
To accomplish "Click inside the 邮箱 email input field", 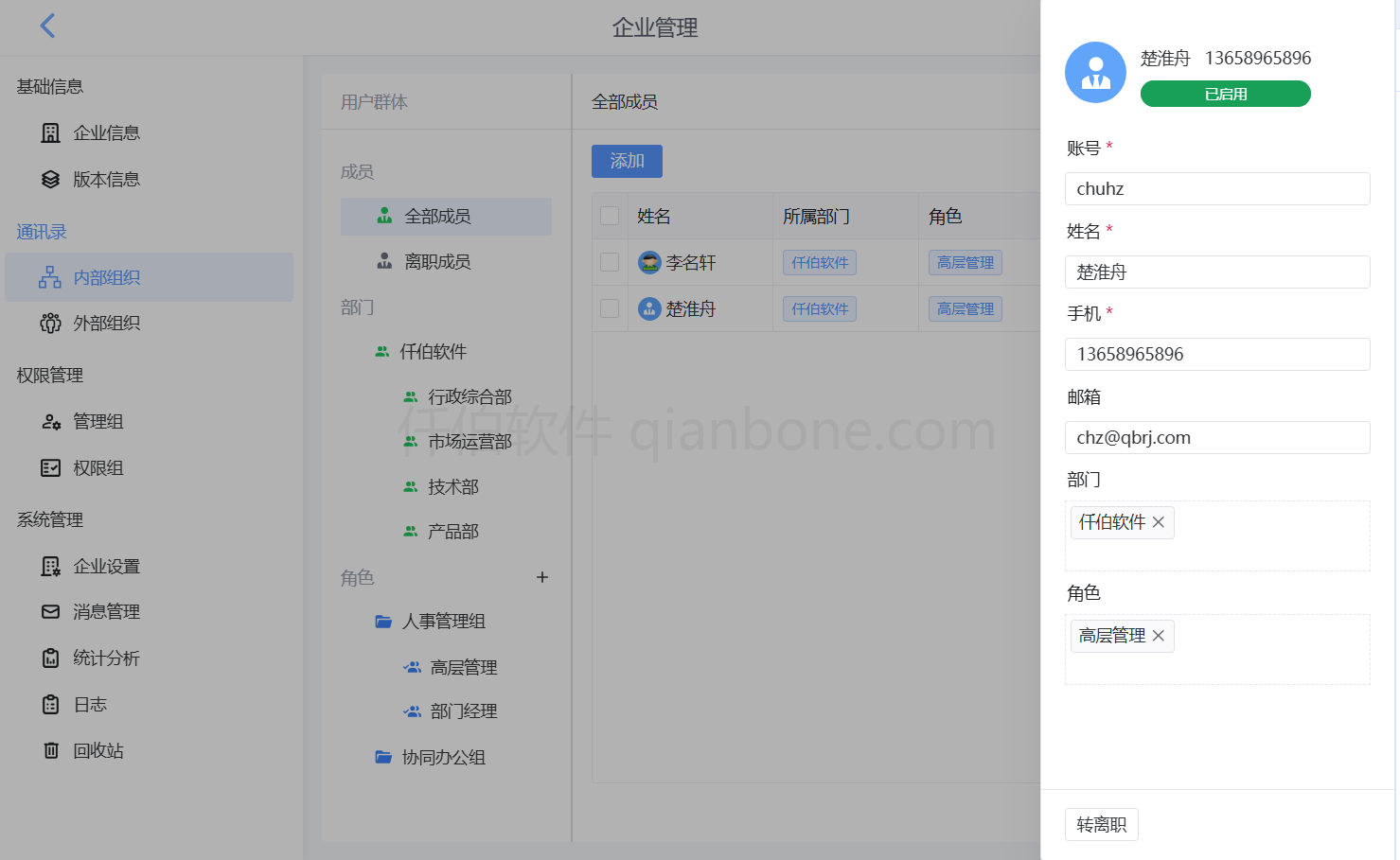I will pyautogui.click(x=1217, y=437).
